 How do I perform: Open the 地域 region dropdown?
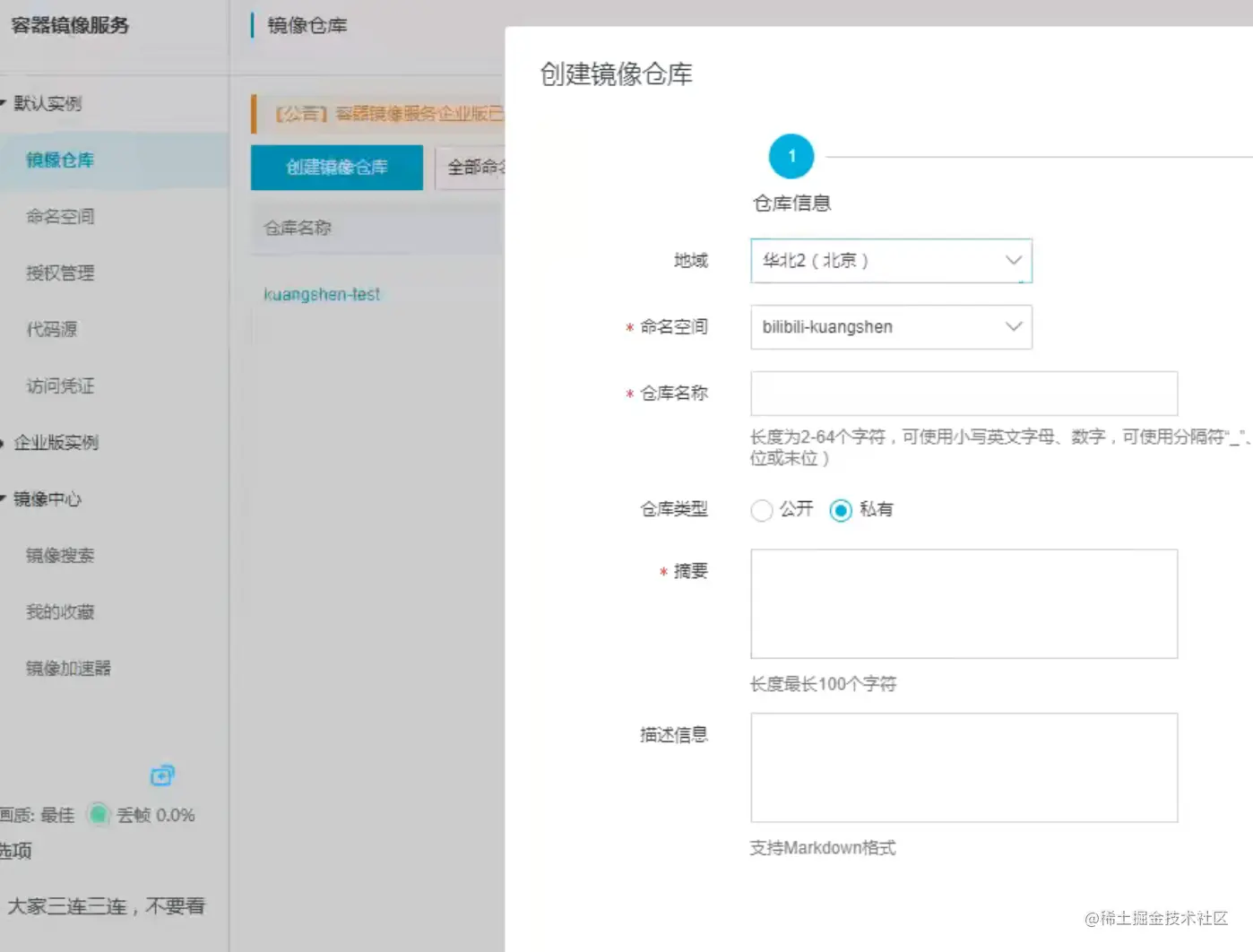pyautogui.click(x=891, y=261)
